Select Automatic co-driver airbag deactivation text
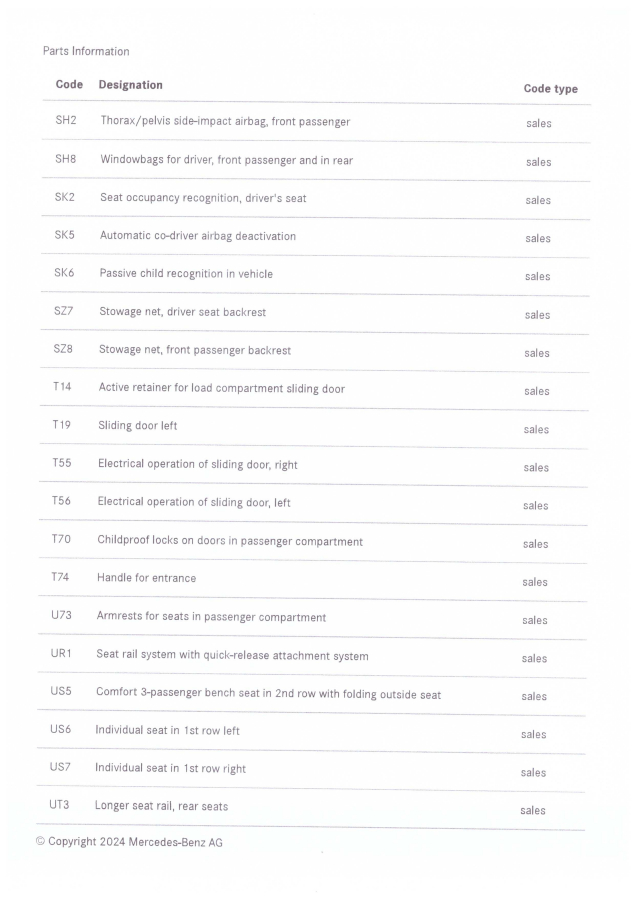The width and height of the screenshot is (635, 900). click(198, 236)
